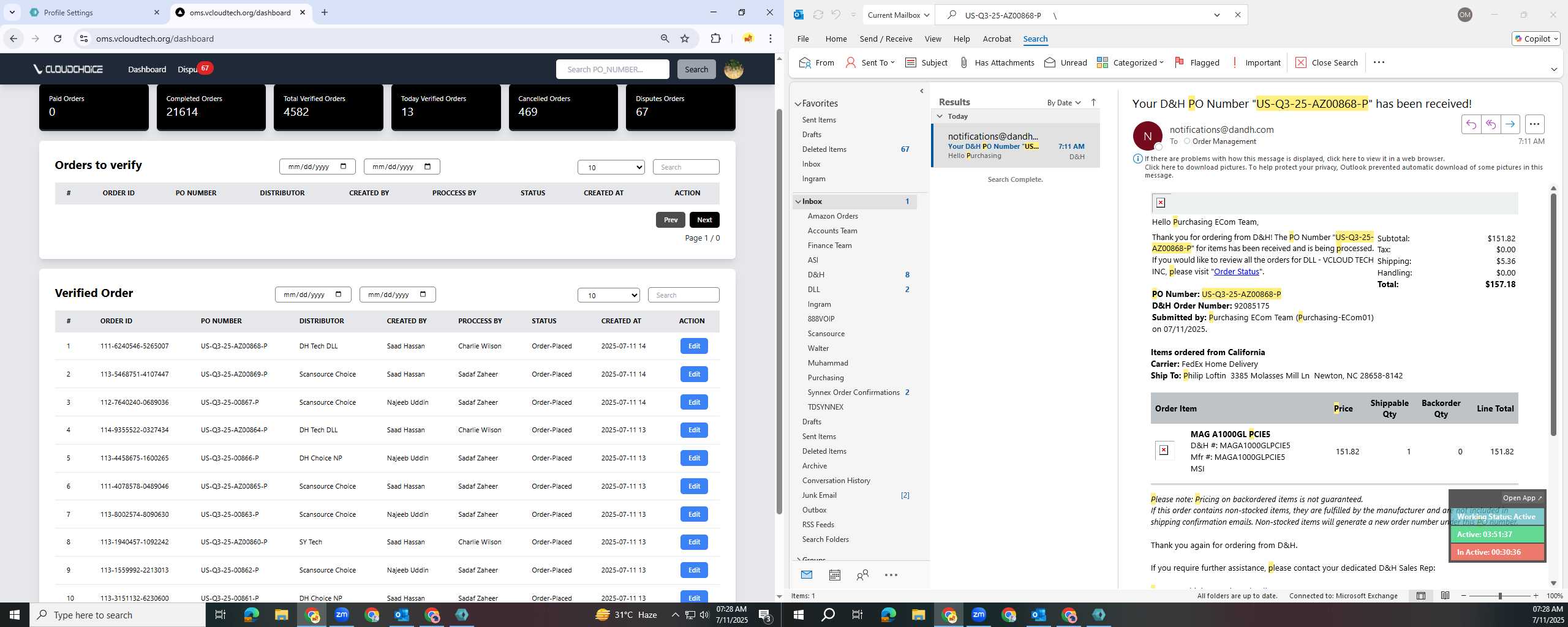Viewport: 1568px width, 627px height.
Task: Edit order US-Q3-25-00867-P row
Action: coord(694,402)
